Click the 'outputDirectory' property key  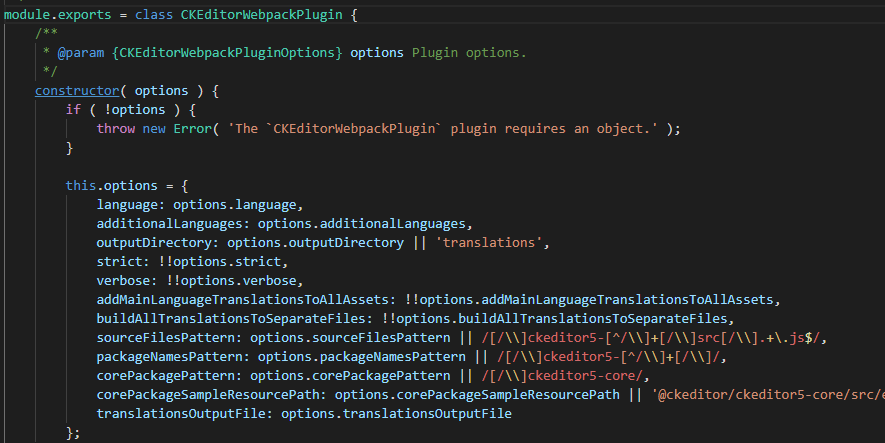(154, 243)
